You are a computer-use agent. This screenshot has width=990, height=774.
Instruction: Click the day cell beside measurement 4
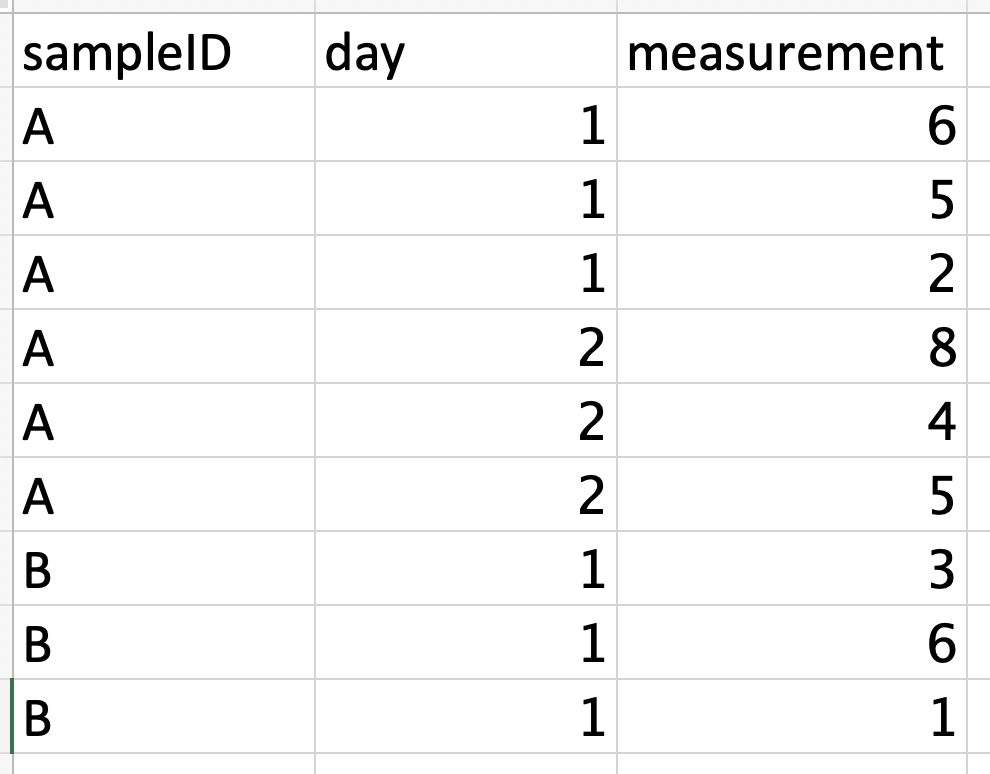(465, 423)
